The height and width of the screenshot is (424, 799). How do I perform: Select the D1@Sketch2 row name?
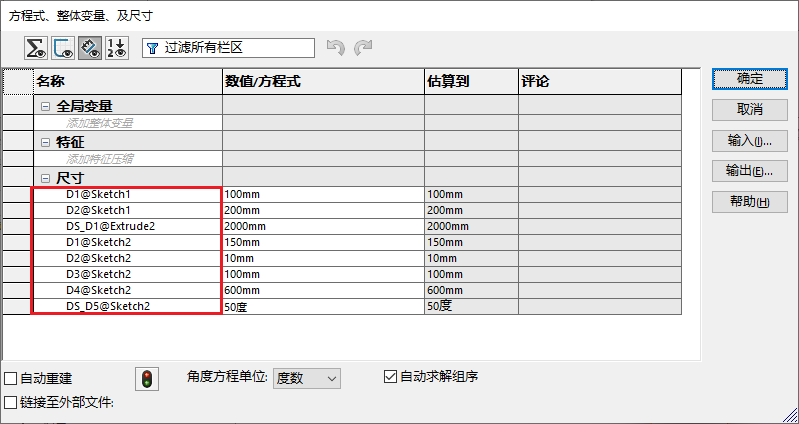tap(99, 242)
